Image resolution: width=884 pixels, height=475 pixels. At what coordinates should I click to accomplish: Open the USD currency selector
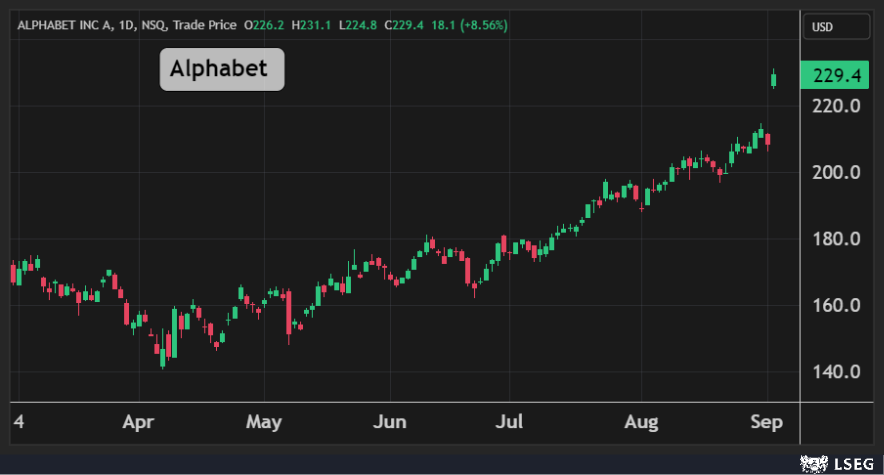pyautogui.click(x=821, y=27)
